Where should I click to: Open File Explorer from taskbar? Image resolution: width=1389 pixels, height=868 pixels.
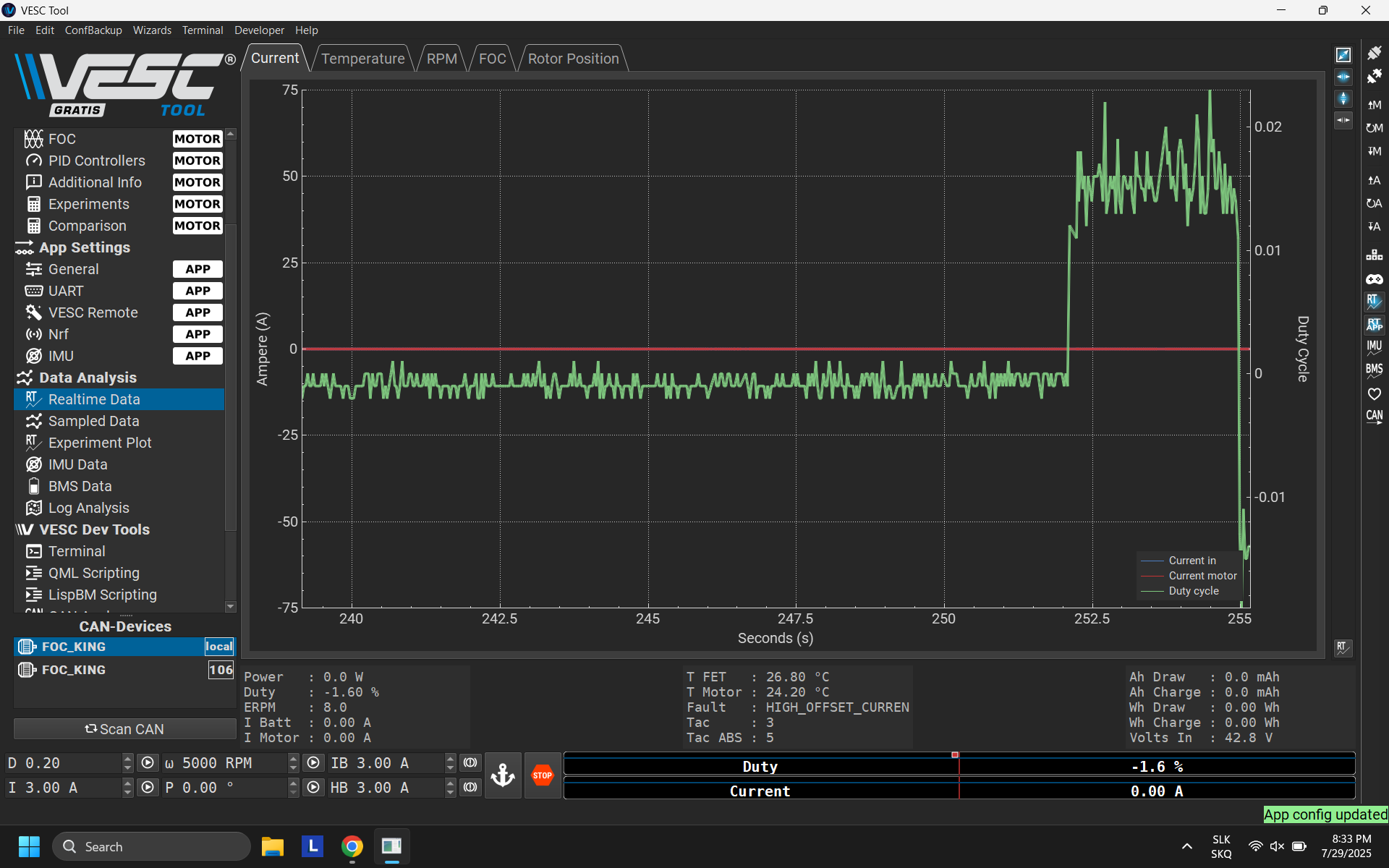click(273, 846)
